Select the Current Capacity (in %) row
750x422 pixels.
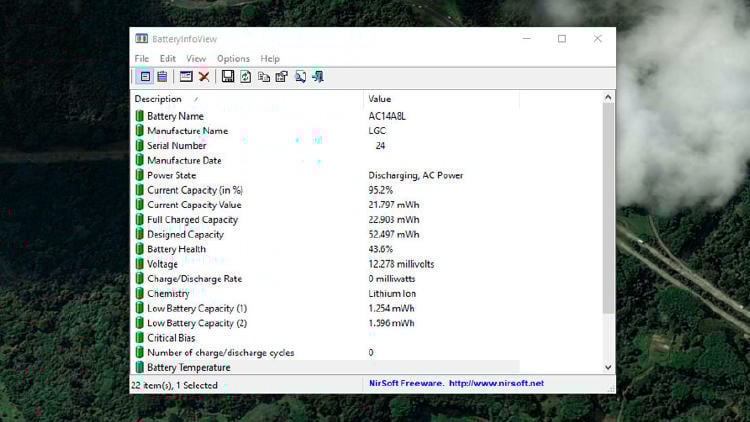pyautogui.click(x=325, y=190)
